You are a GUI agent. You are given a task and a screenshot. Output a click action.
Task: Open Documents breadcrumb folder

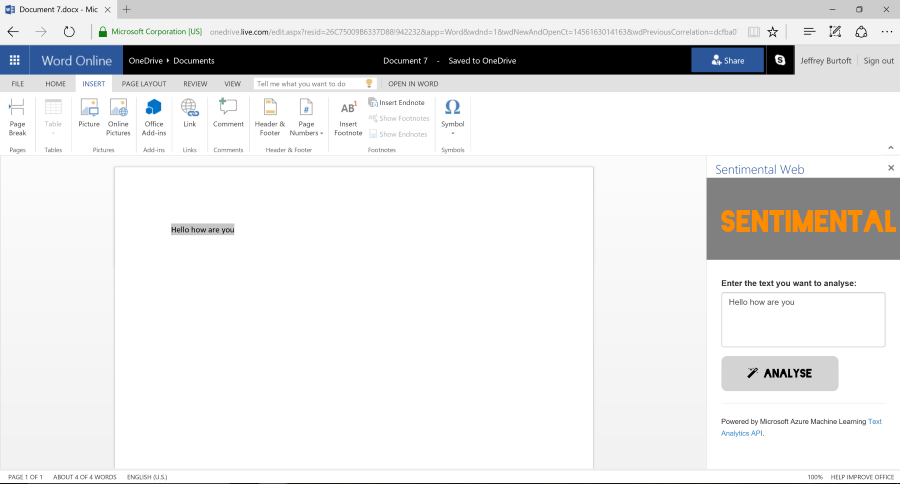194,60
